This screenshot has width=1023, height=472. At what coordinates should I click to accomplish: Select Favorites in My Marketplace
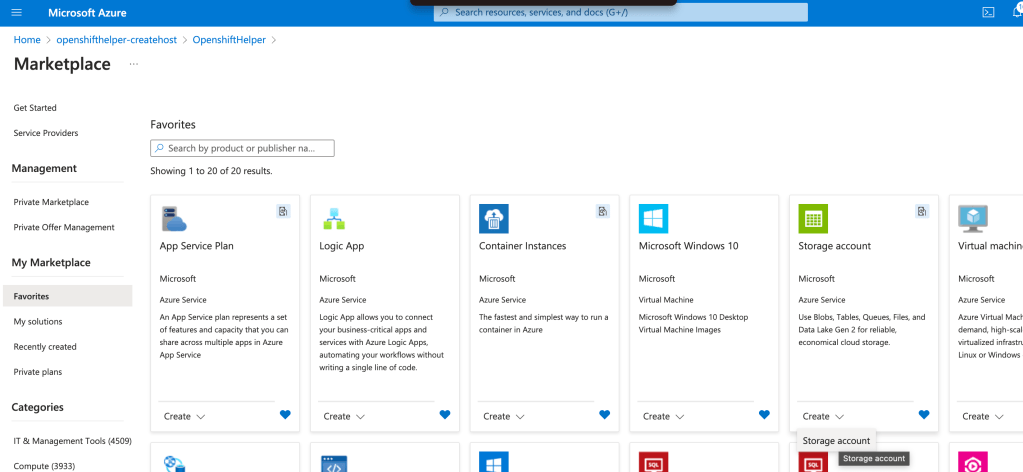67,296
